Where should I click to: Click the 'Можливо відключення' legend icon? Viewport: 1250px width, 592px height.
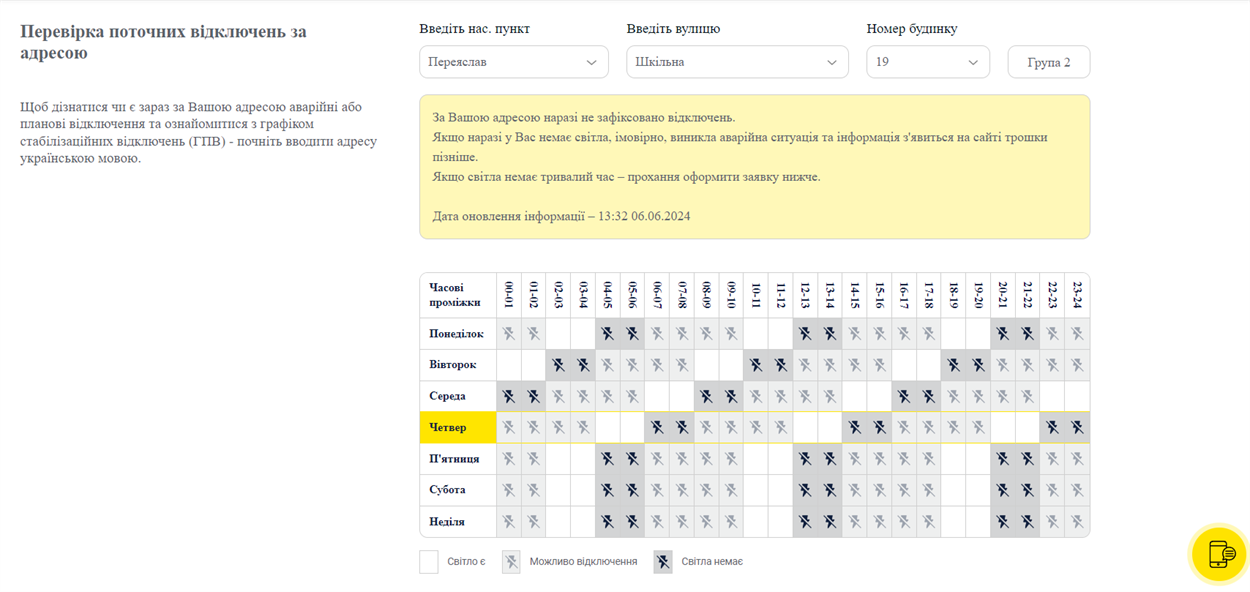(511, 562)
